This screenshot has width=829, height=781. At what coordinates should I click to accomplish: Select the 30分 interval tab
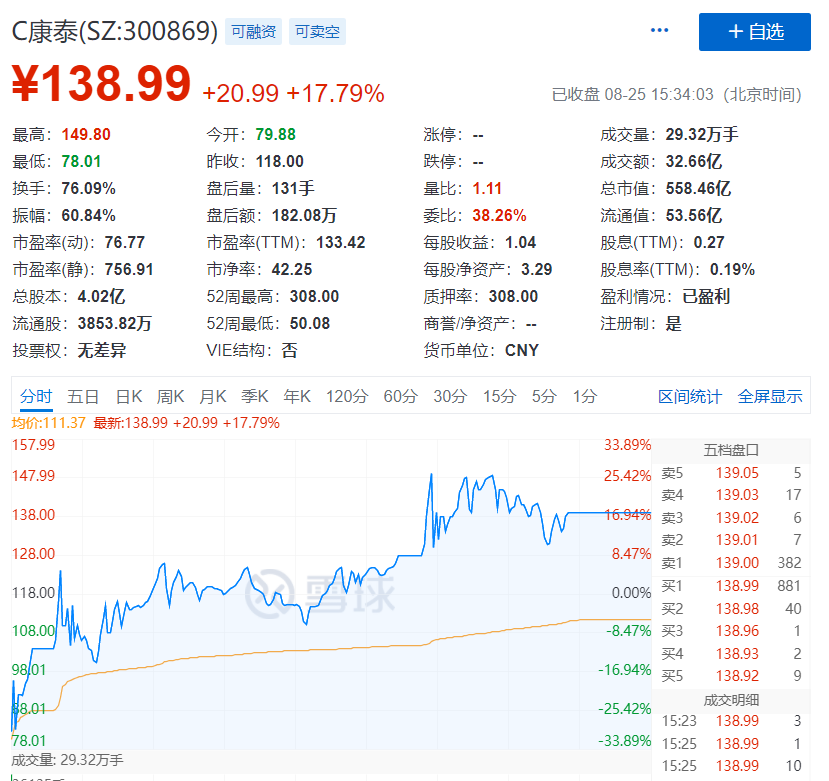point(450,396)
